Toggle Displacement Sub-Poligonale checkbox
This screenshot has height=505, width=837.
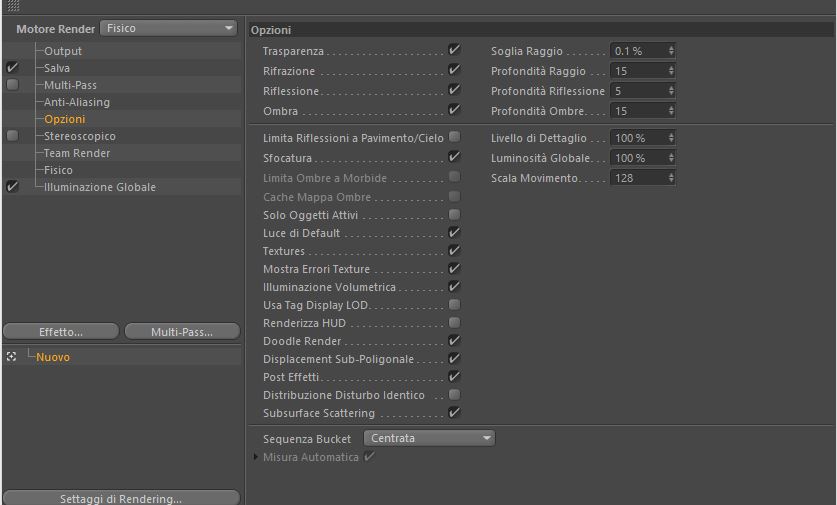[454, 359]
